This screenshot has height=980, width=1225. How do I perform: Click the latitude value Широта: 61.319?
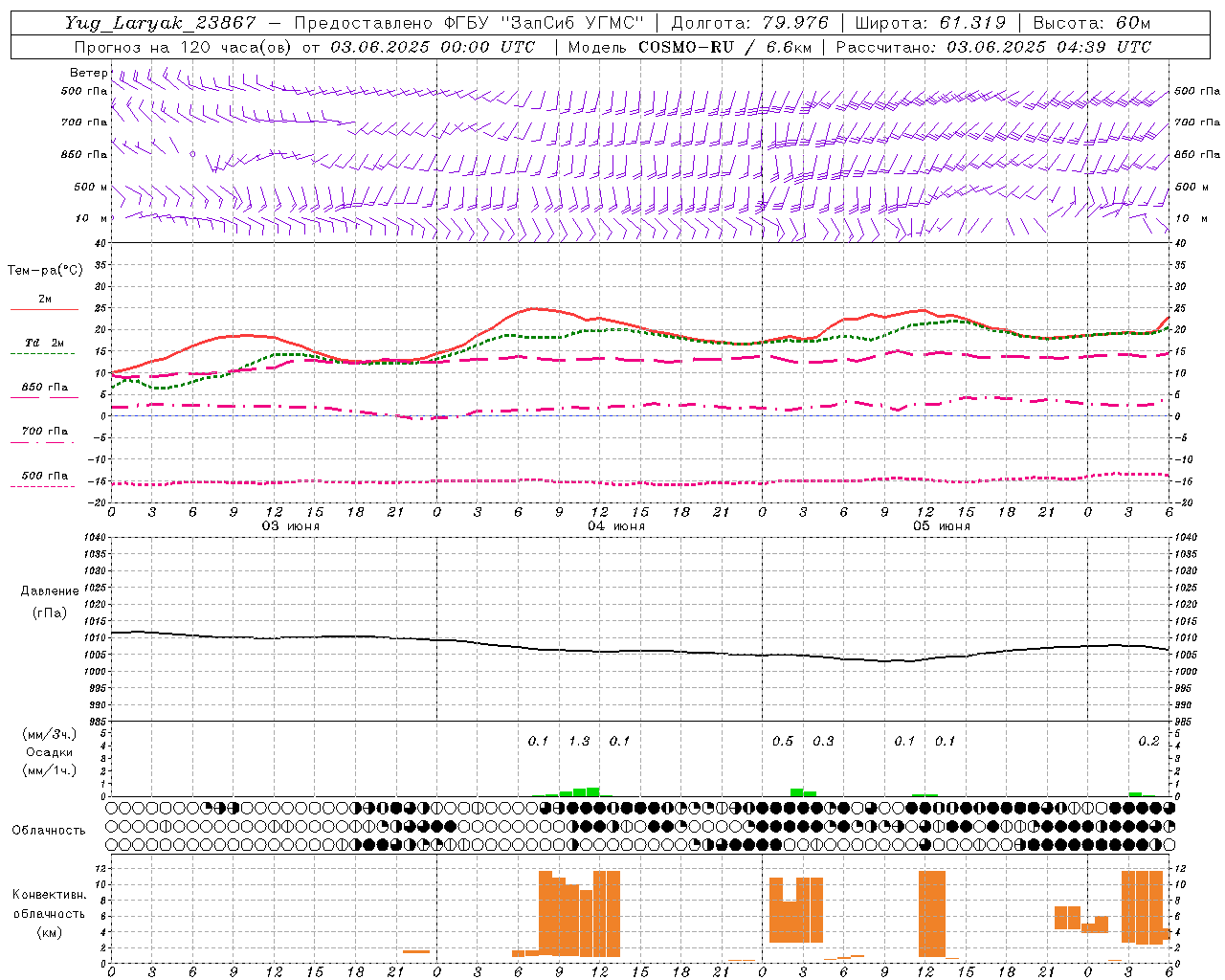(930, 23)
